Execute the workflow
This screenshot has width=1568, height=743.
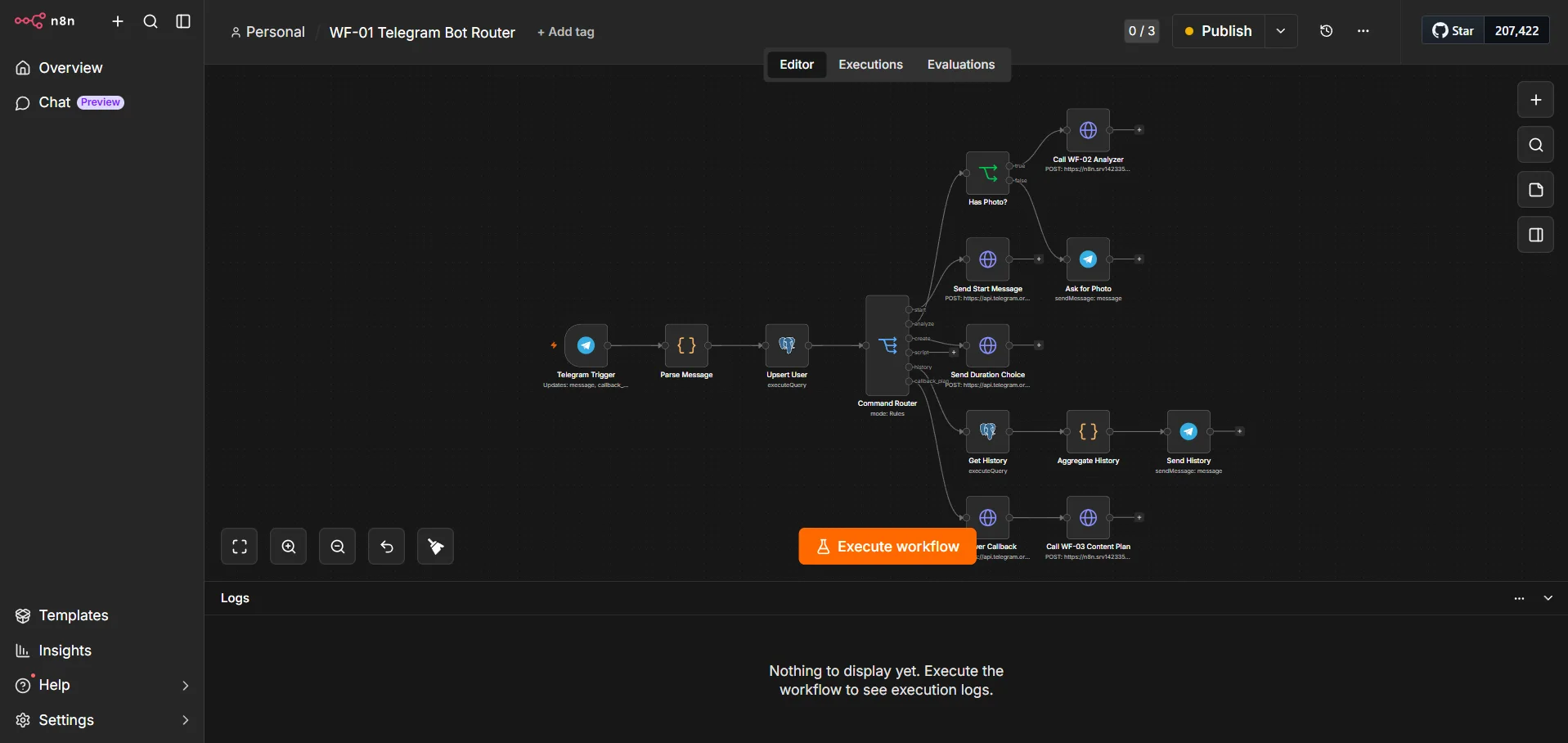pyautogui.click(x=887, y=547)
